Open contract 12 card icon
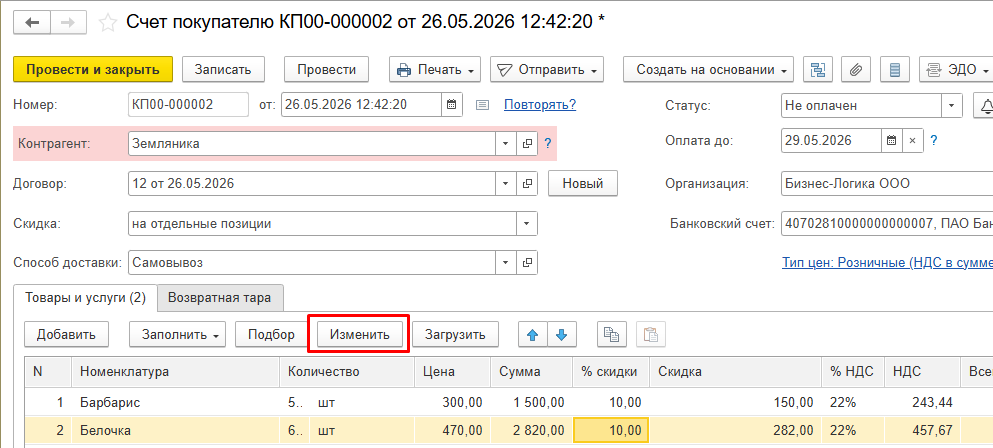 coord(527,184)
